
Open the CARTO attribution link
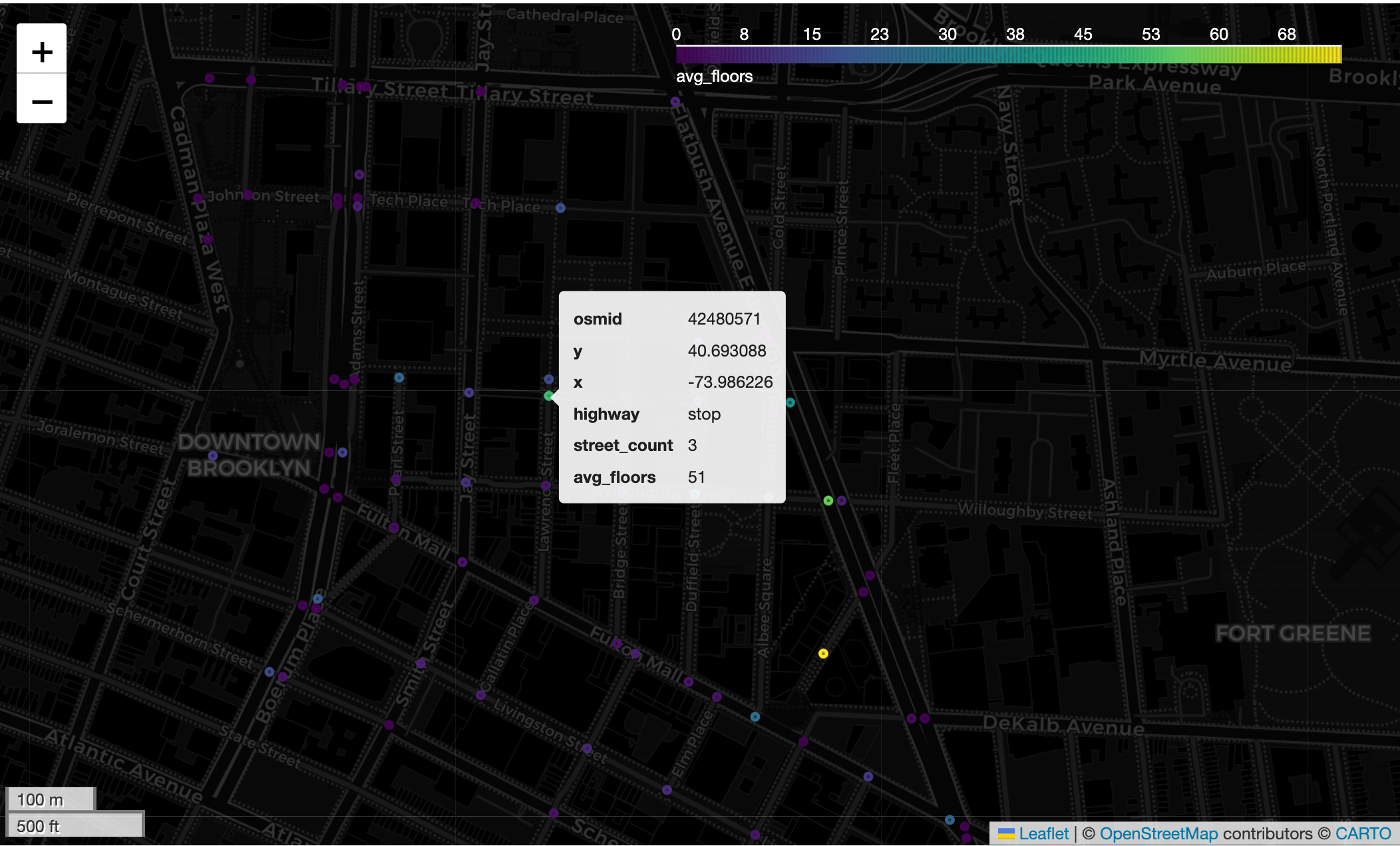point(1363,833)
